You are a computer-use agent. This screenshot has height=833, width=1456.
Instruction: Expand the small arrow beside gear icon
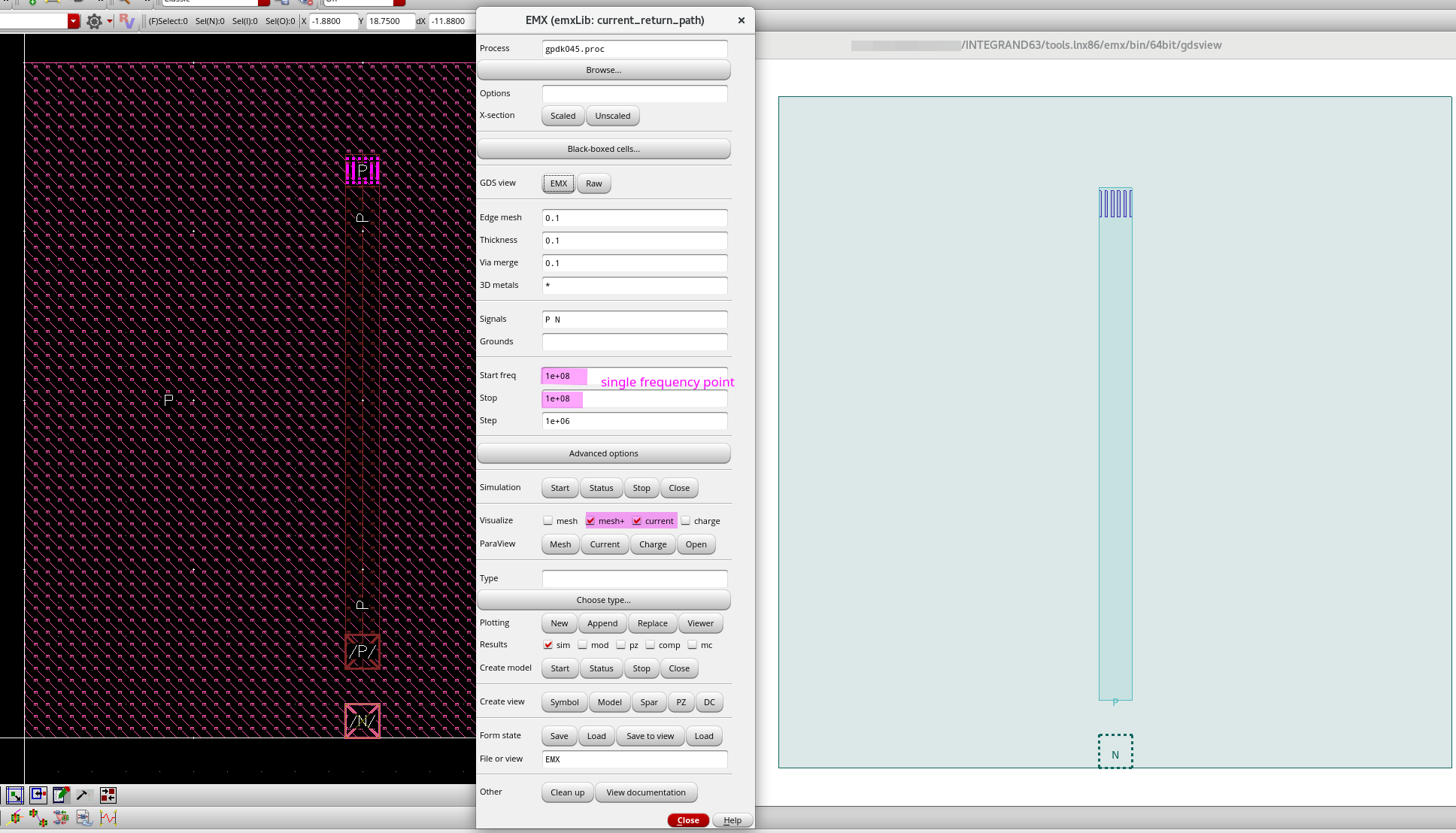click(110, 21)
